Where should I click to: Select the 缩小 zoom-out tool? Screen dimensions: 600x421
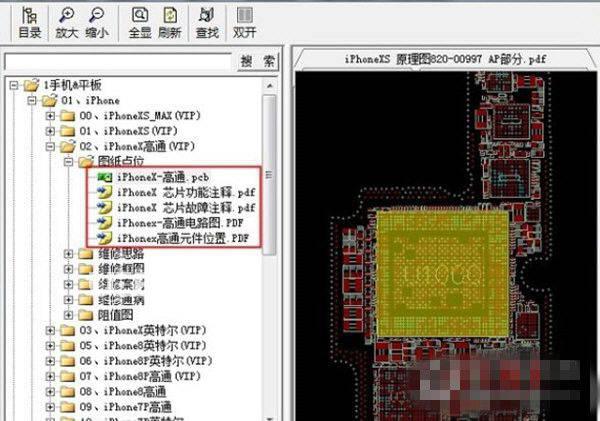(x=96, y=23)
